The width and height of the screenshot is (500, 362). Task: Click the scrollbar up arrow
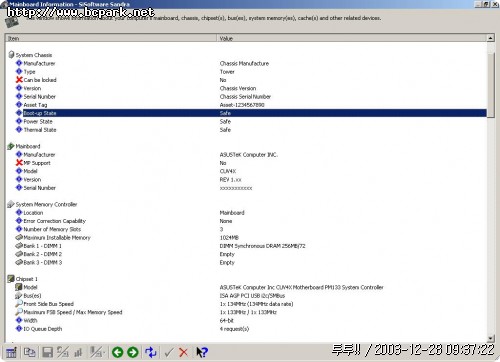click(490, 38)
